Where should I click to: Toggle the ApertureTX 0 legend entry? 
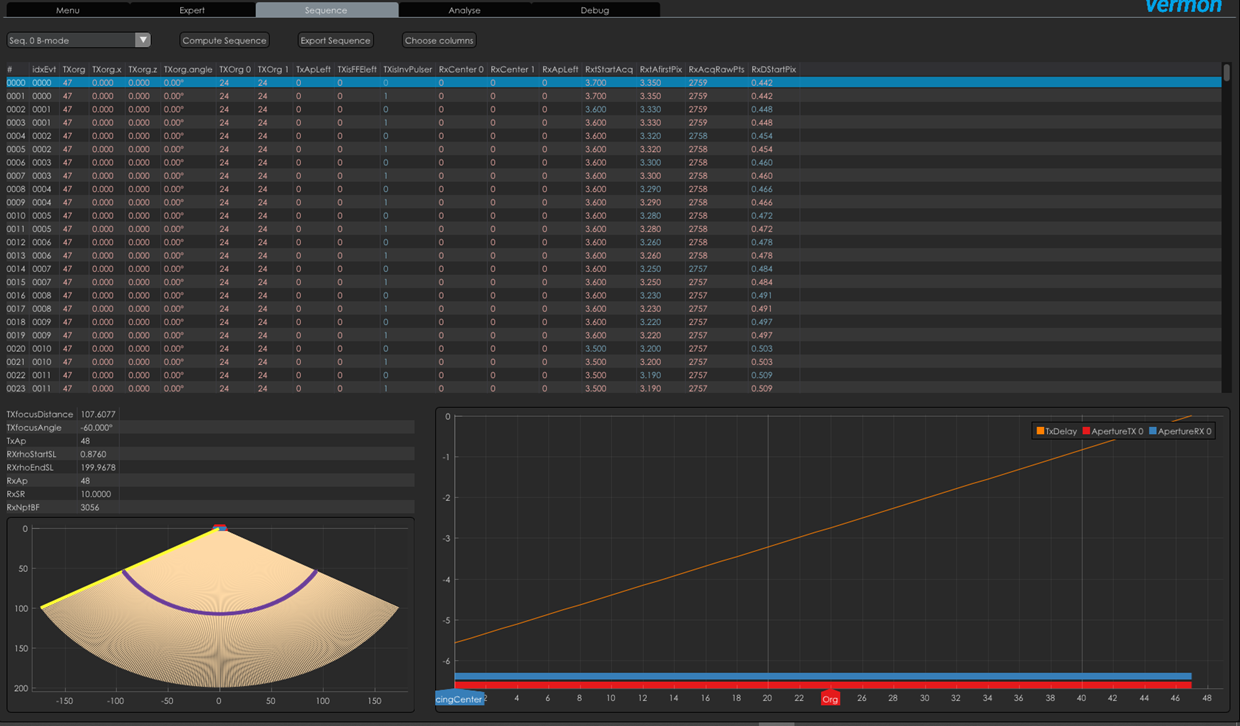point(1118,430)
